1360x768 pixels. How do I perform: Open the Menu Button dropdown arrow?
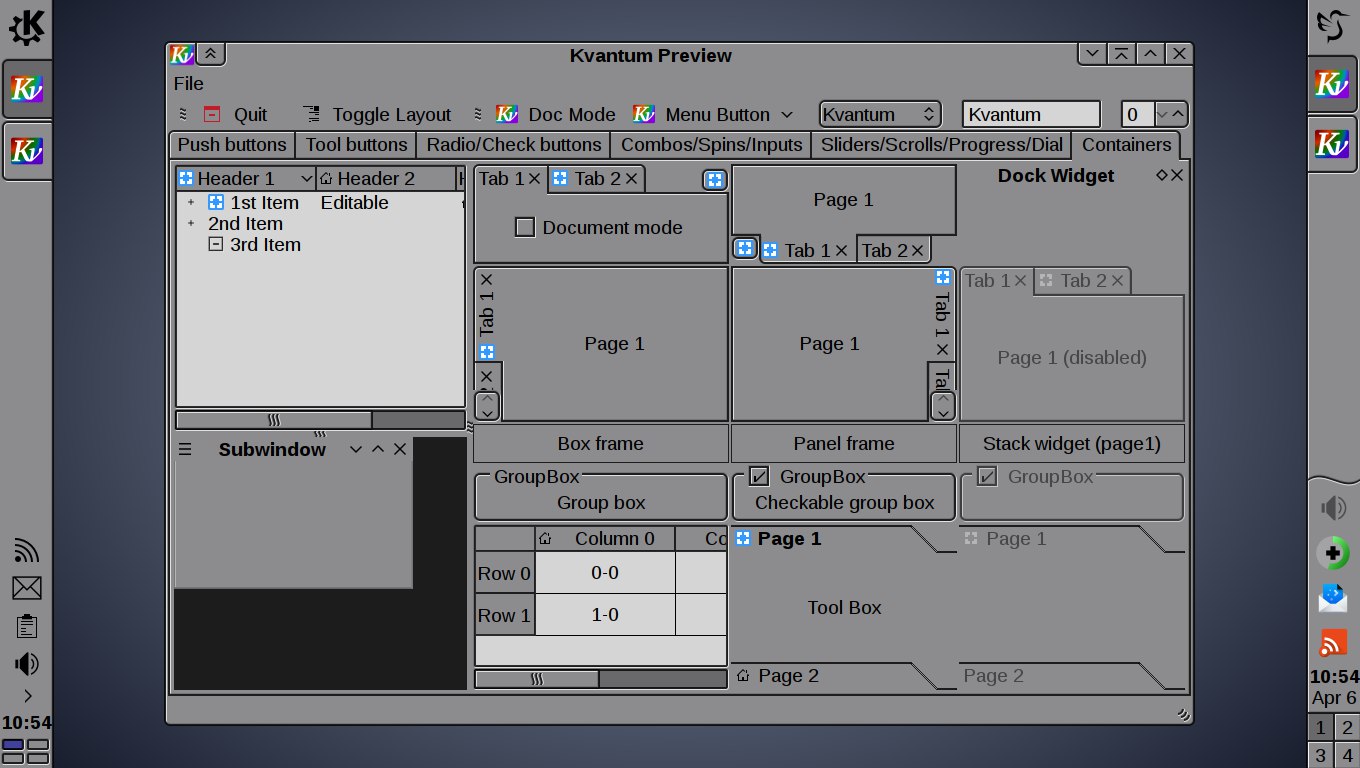(787, 115)
